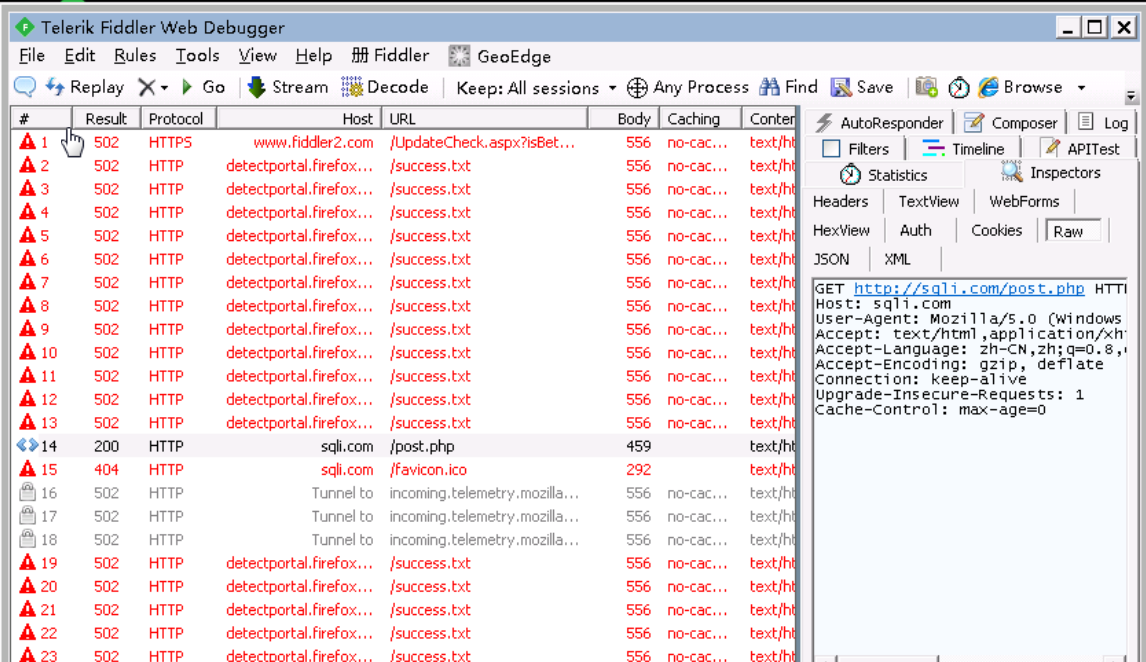The width and height of the screenshot is (1146, 662).
Task: Select session 1 www.fiddler2.com host
Action: point(313,142)
